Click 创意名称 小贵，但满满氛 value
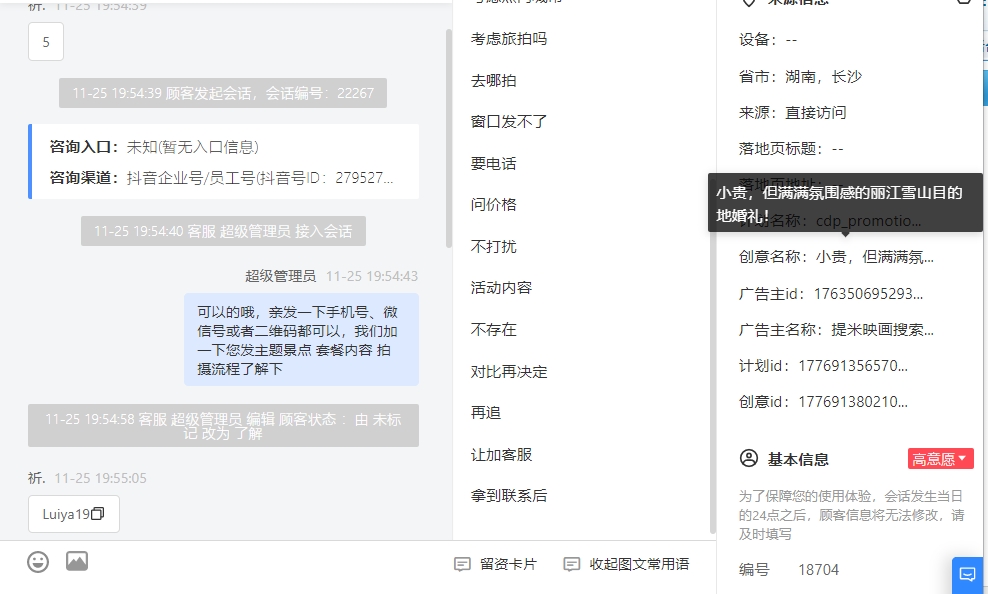The width and height of the screenshot is (988, 594). [x=875, y=257]
